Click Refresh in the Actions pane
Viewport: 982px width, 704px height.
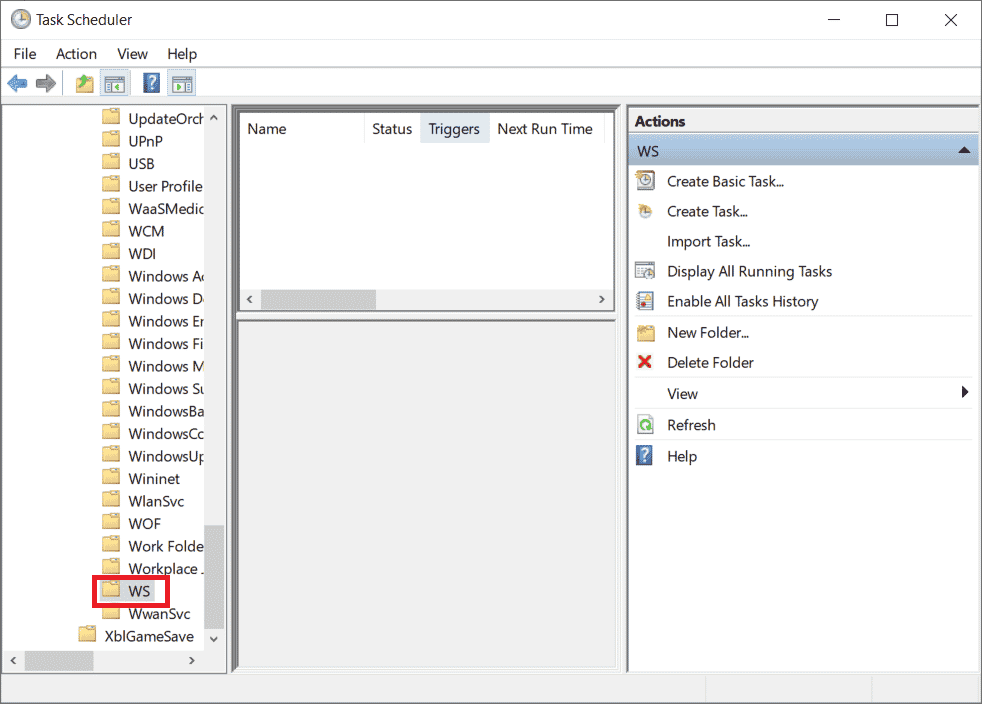pyautogui.click(x=691, y=425)
